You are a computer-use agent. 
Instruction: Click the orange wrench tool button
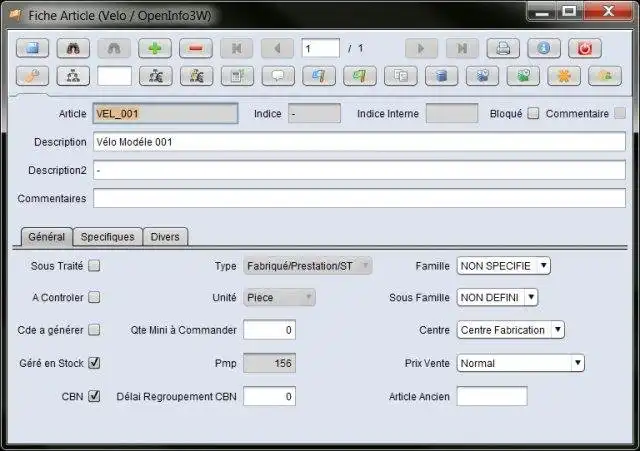32,76
